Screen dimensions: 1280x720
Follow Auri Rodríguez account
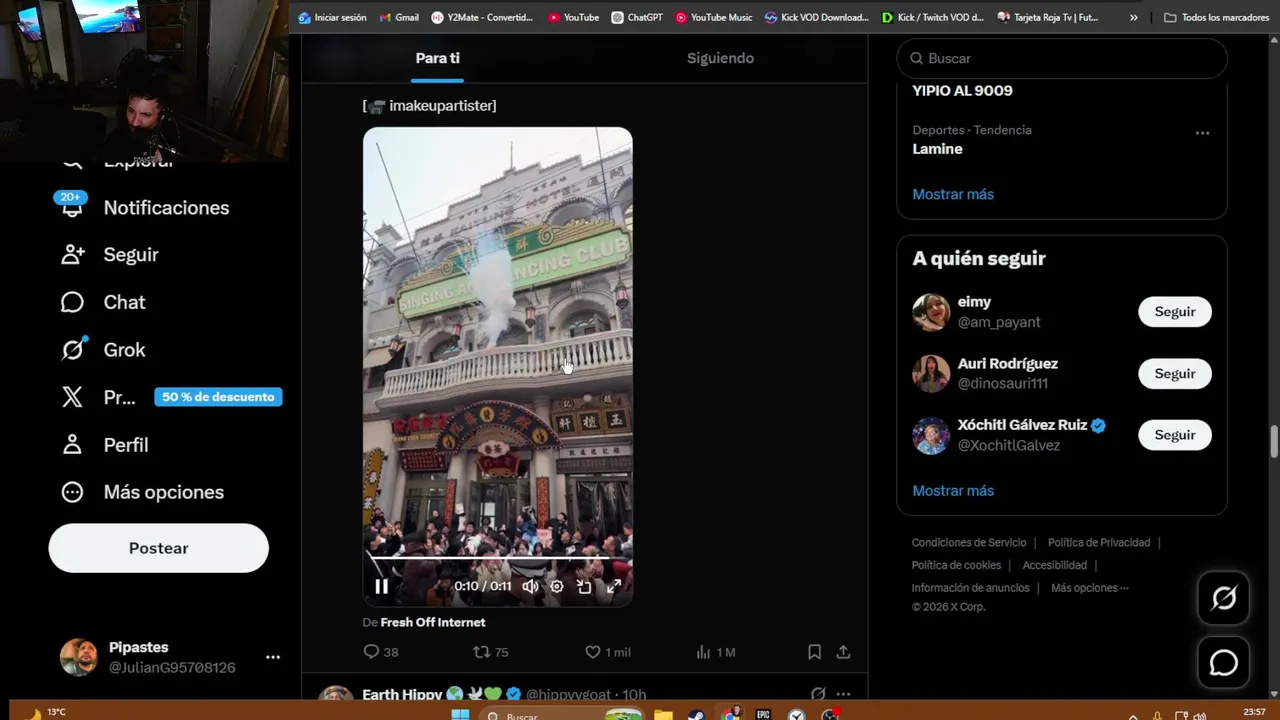pos(1175,373)
